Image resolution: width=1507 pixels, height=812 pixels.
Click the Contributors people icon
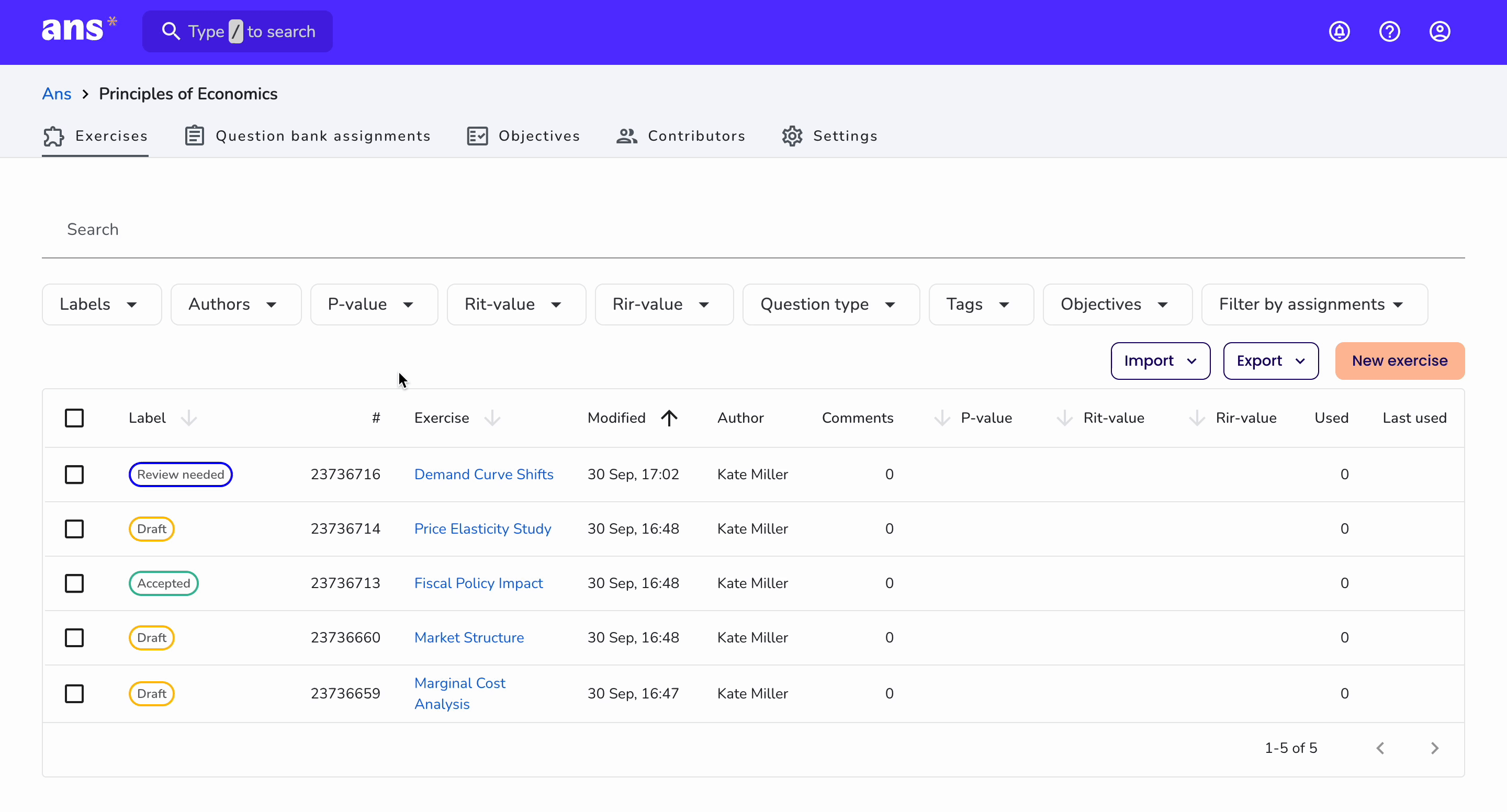pyautogui.click(x=626, y=136)
